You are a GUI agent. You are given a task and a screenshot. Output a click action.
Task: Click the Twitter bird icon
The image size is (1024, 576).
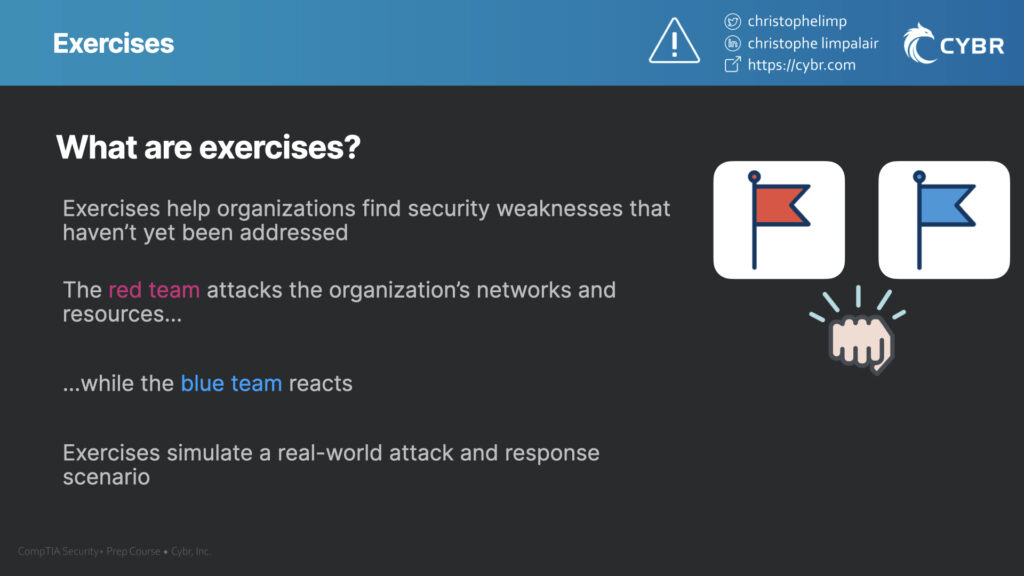[x=733, y=22]
